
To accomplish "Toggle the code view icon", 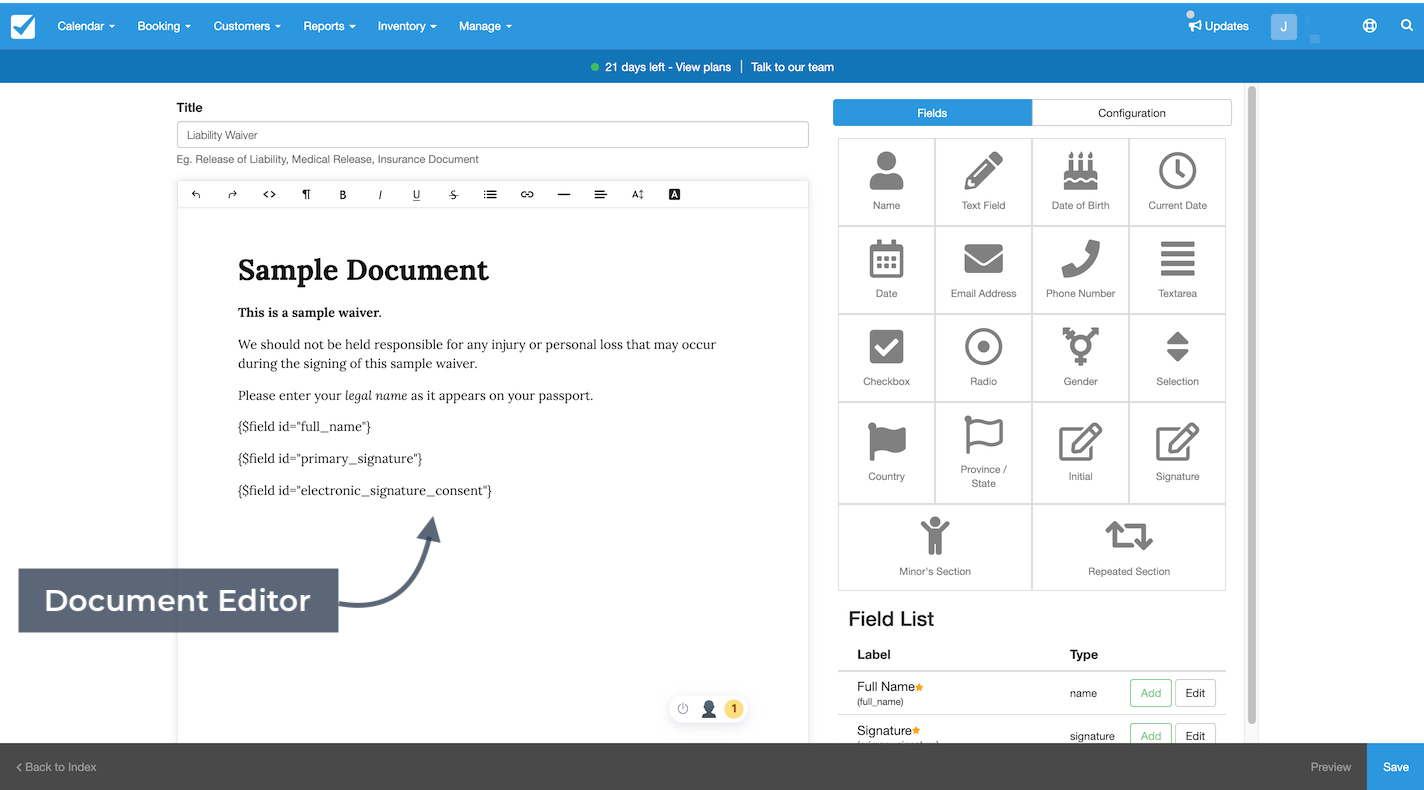I will tap(269, 195).
